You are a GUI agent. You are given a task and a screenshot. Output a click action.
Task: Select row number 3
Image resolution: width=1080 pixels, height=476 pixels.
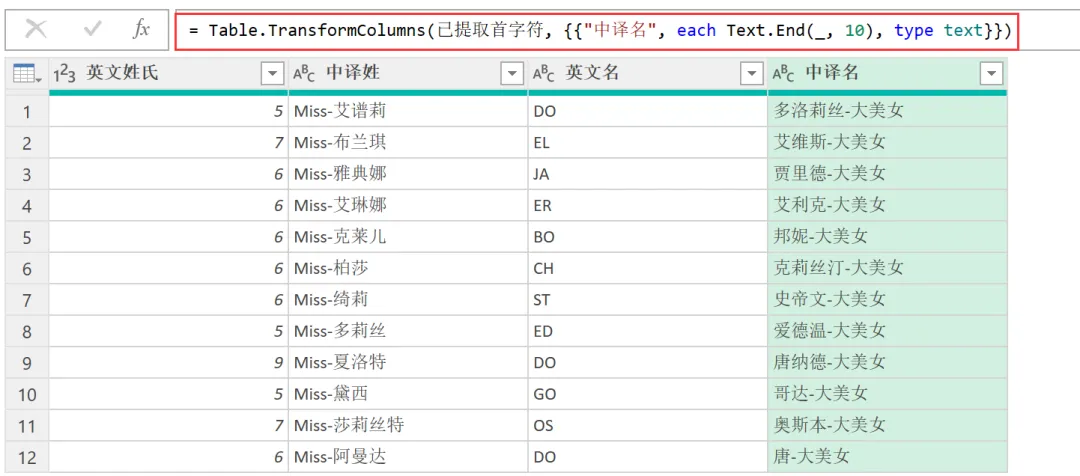pyautogui.click(x=27, y=174)
